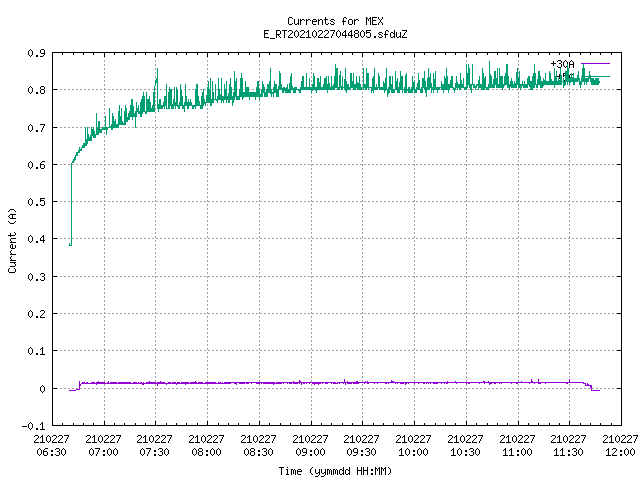Select the y-axis tick label '-0.1'
The image size is (640, 480).
pos(33,426)
